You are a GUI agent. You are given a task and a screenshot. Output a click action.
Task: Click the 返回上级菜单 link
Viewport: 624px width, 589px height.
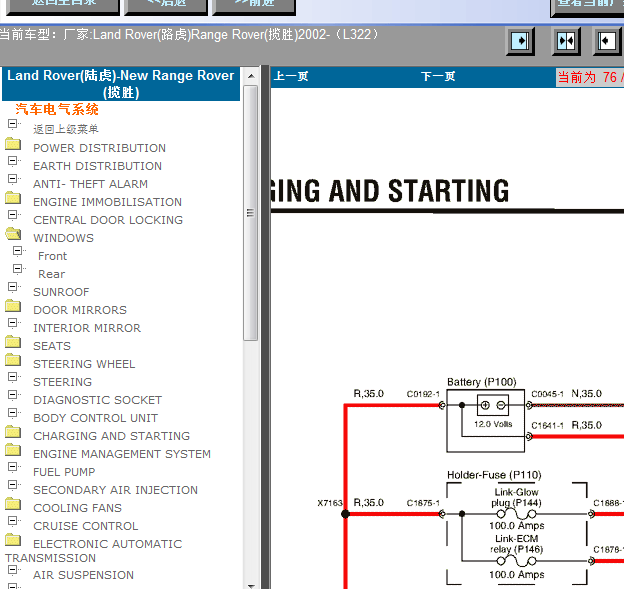pos(66,129)
